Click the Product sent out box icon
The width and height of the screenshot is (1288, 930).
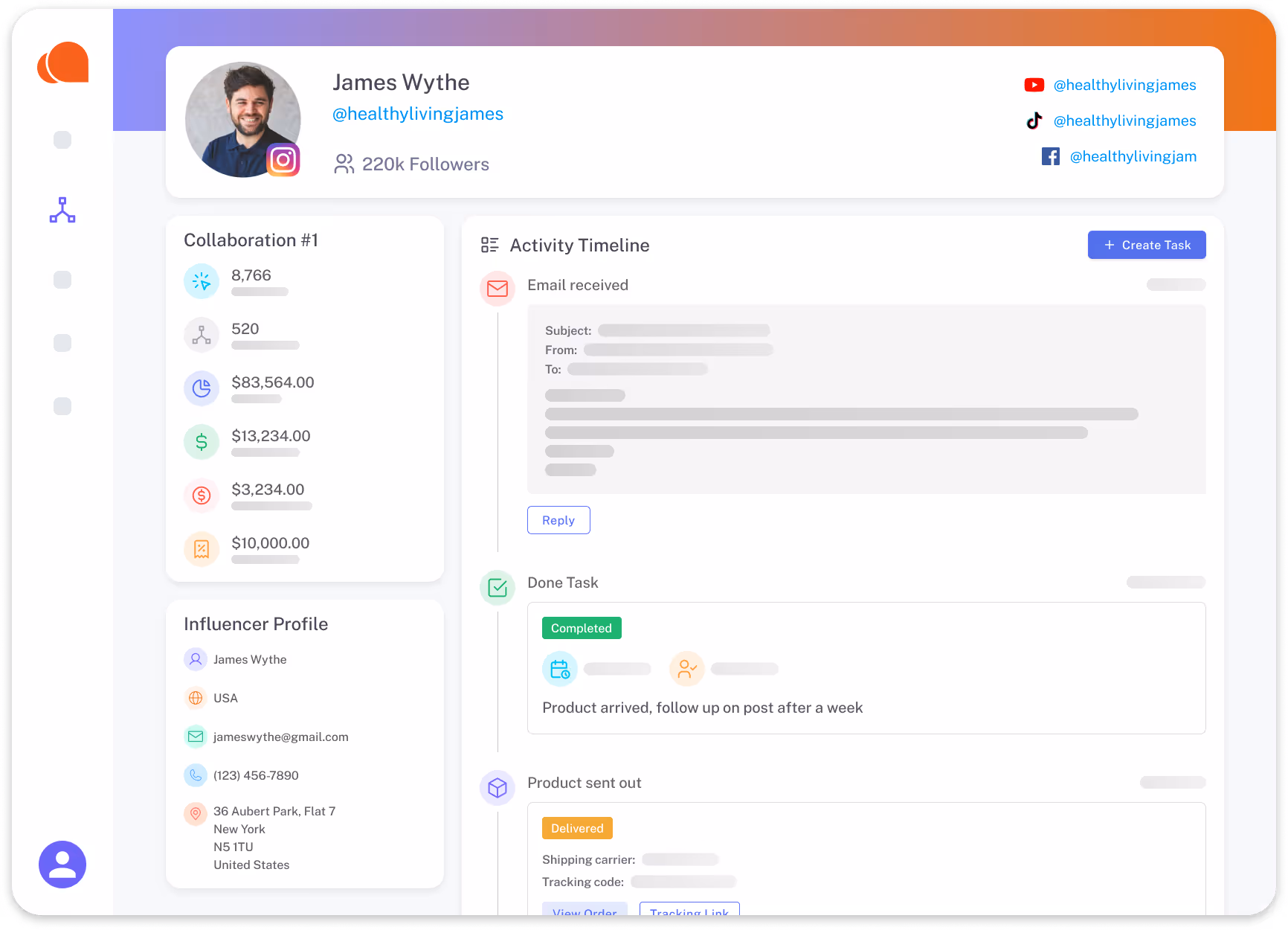[498, 788]
